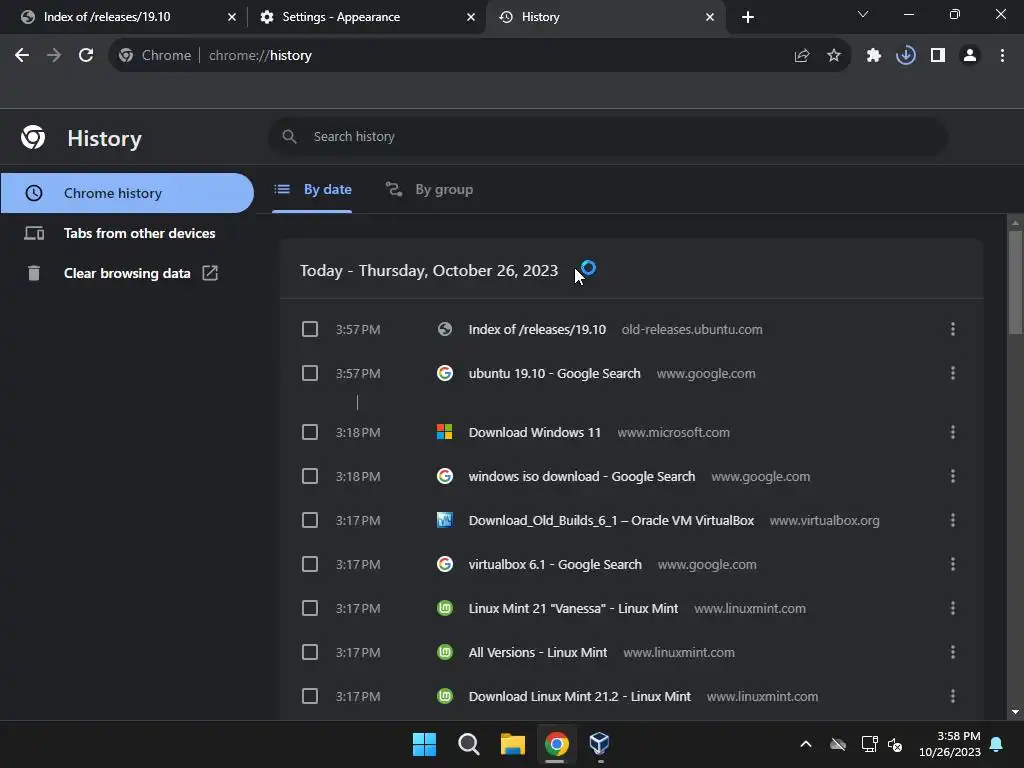
Task: Share this page icon in address bar
Action: [802, 56]
